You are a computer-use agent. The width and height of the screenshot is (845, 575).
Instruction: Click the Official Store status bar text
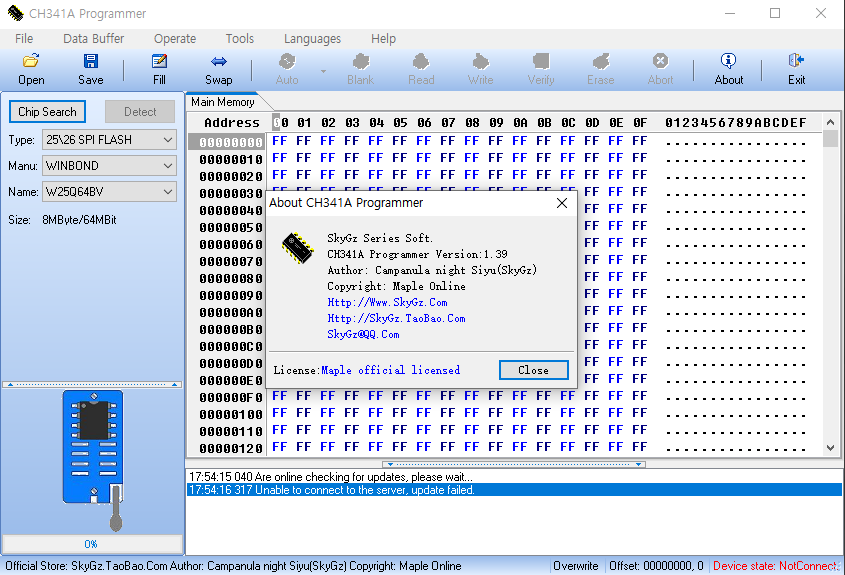coord(233,566)
